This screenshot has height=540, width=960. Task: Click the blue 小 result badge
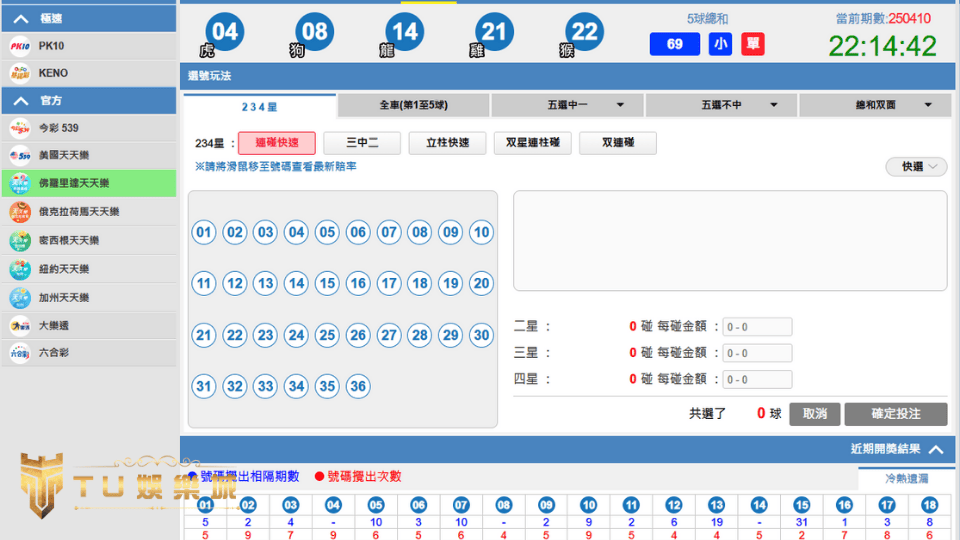pyautogui.click(x=720, y=44)
